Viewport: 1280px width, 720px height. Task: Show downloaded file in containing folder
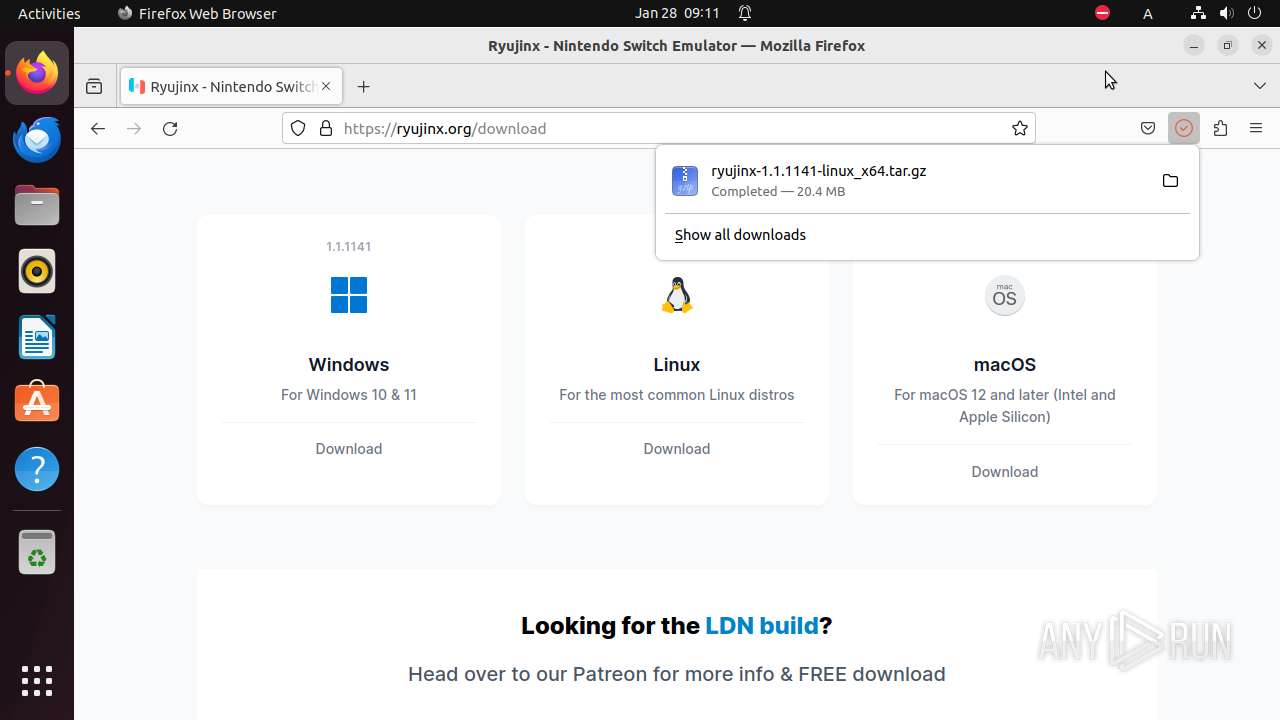click(1170, 181)
